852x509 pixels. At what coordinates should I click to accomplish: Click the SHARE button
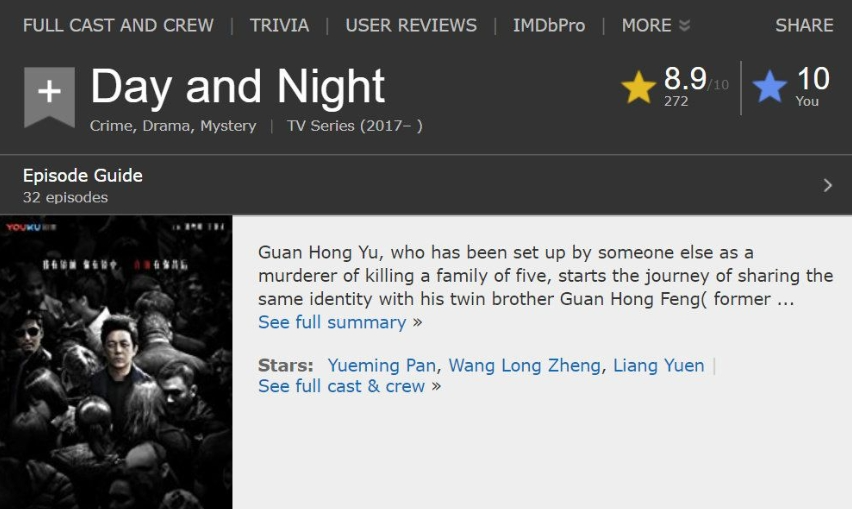pos(804,25)
